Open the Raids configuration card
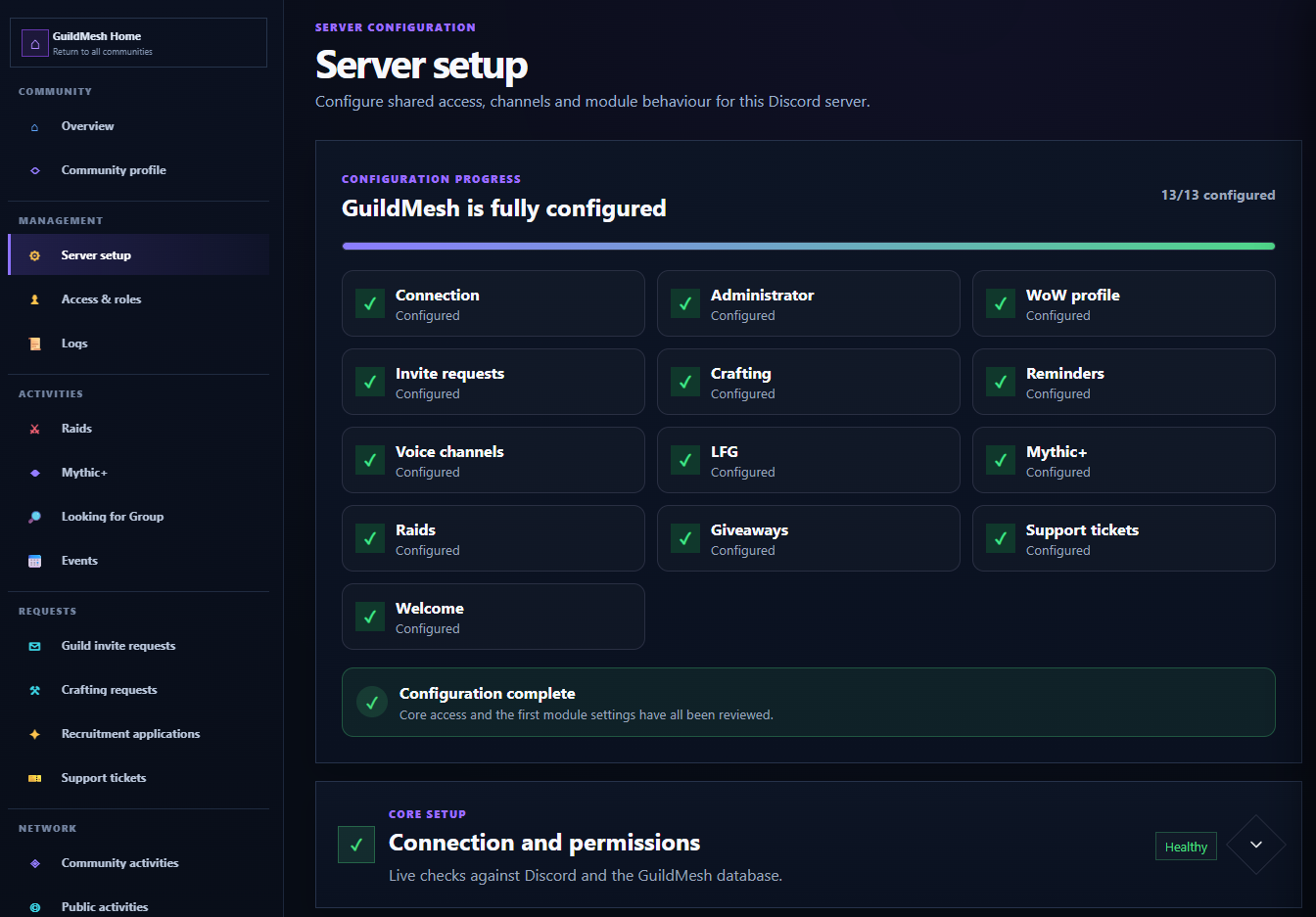This screenshot has width=1316, height=917. click(x=493, y=538)
